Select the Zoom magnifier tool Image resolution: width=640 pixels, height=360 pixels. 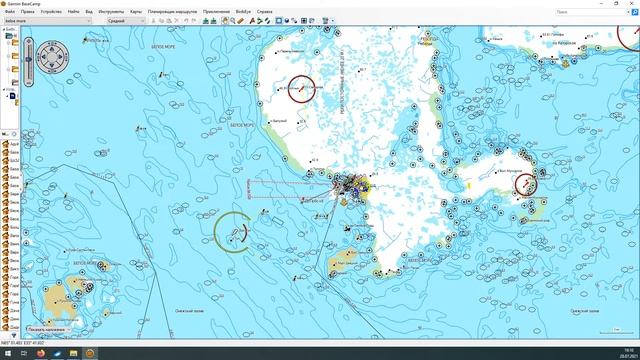pyautogui.click(x=233, y=20)
